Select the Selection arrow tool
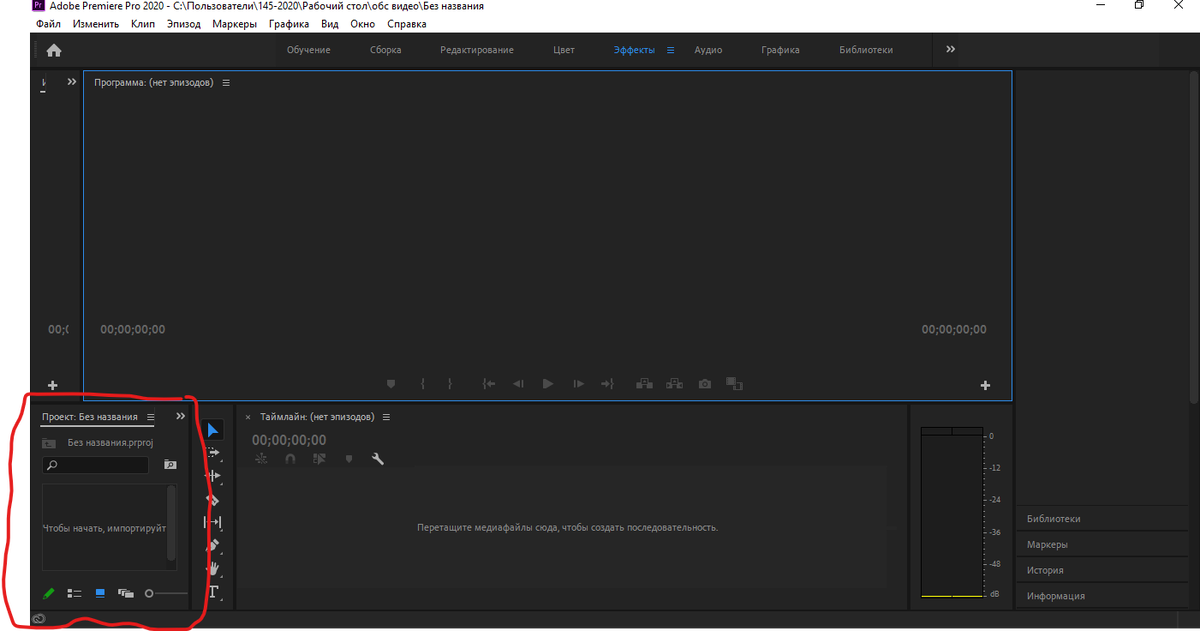This screenshot has width=1200, height=631. click(x=213, y=430)
